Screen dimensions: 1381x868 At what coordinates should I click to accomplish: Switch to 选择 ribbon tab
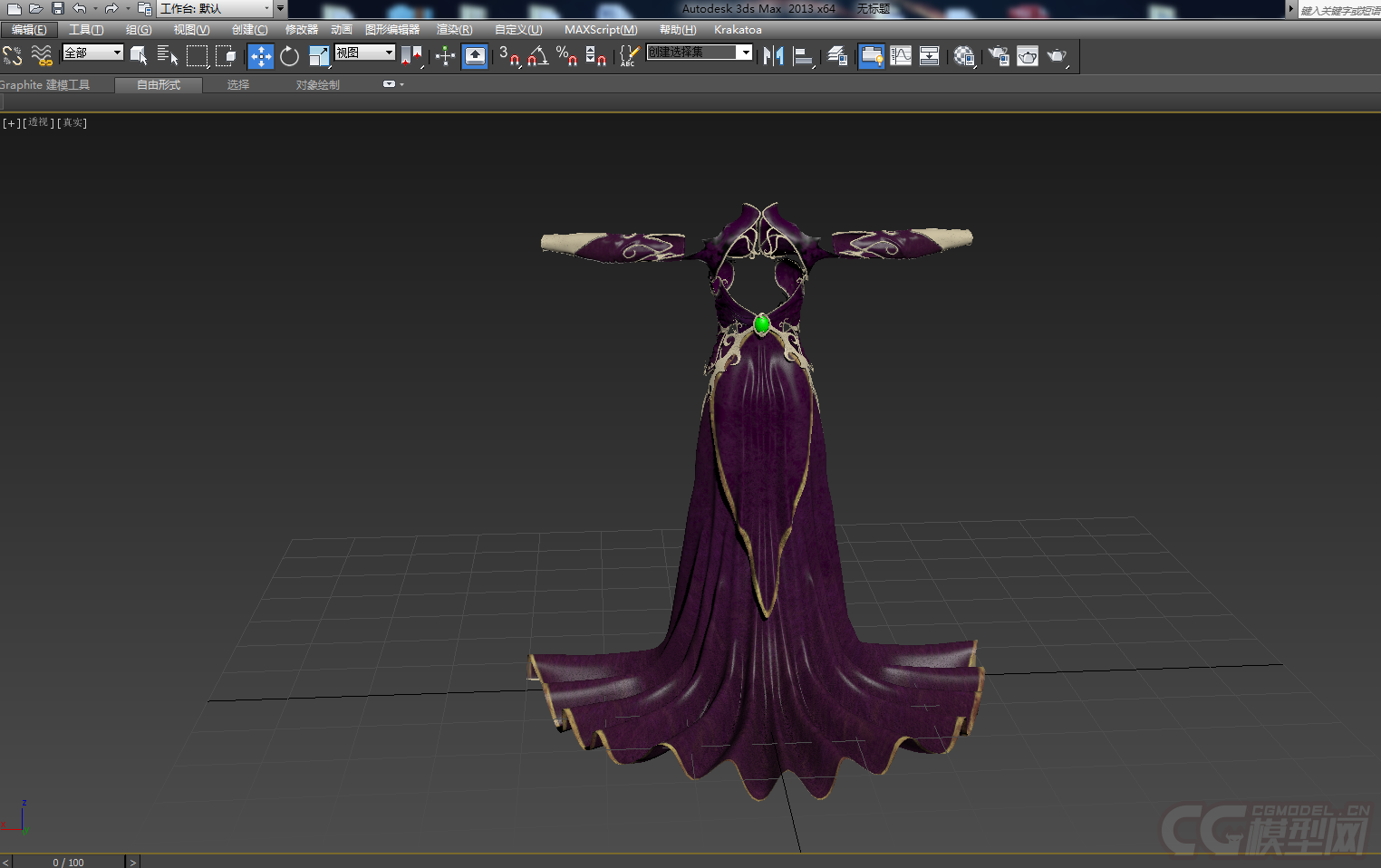point(238,85)
